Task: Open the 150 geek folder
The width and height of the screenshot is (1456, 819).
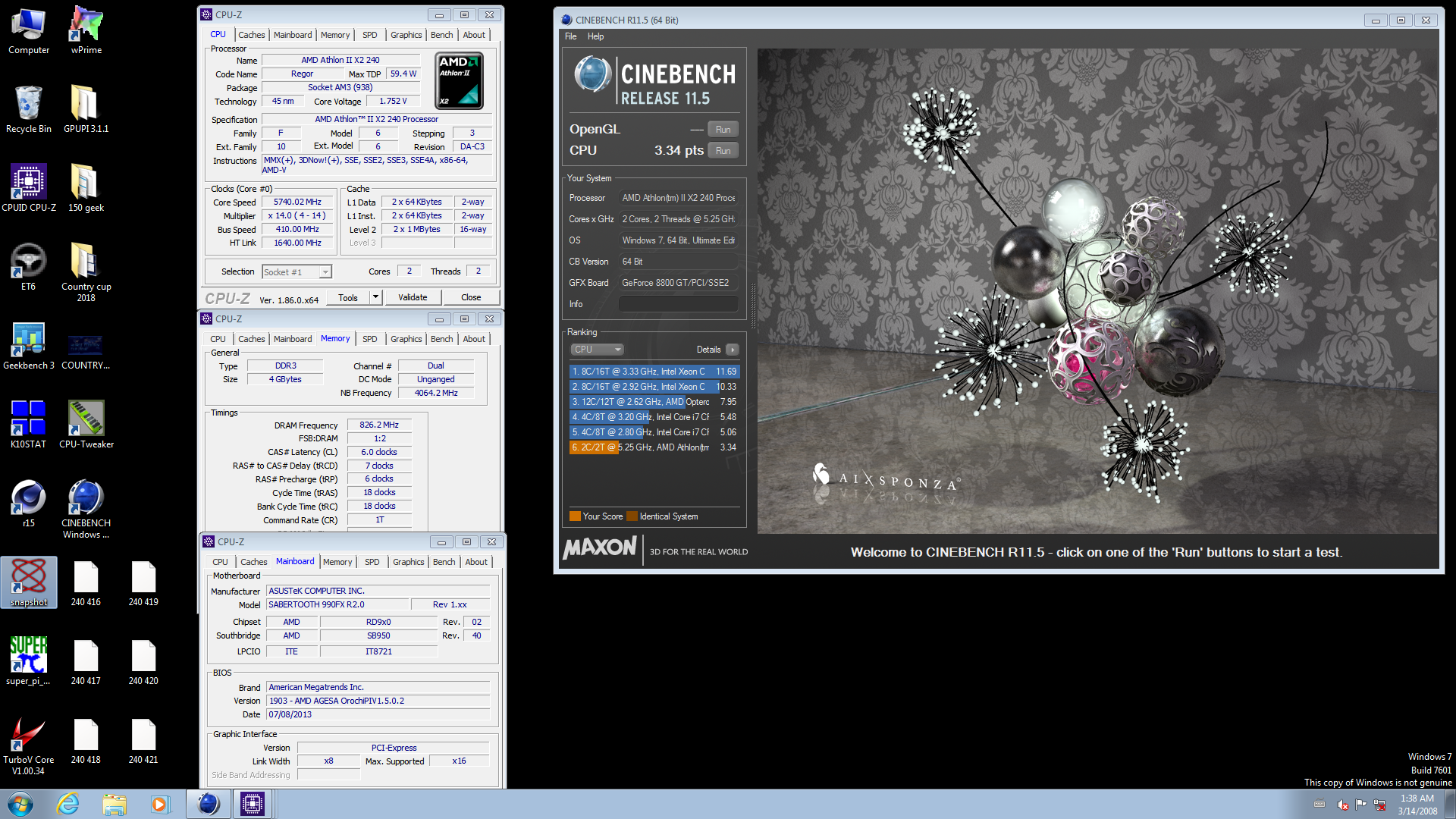Action: click(86, 188)
